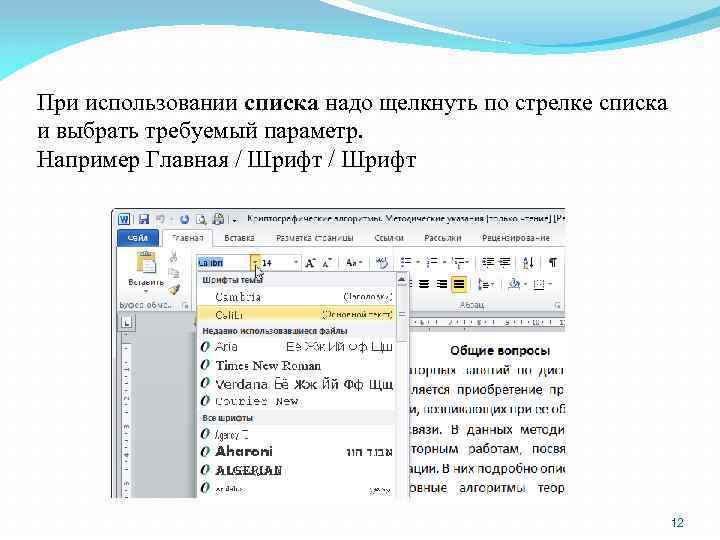Click the font list scrollbar thumb
This screenshot has height=540, width=720.
(402, 314)
